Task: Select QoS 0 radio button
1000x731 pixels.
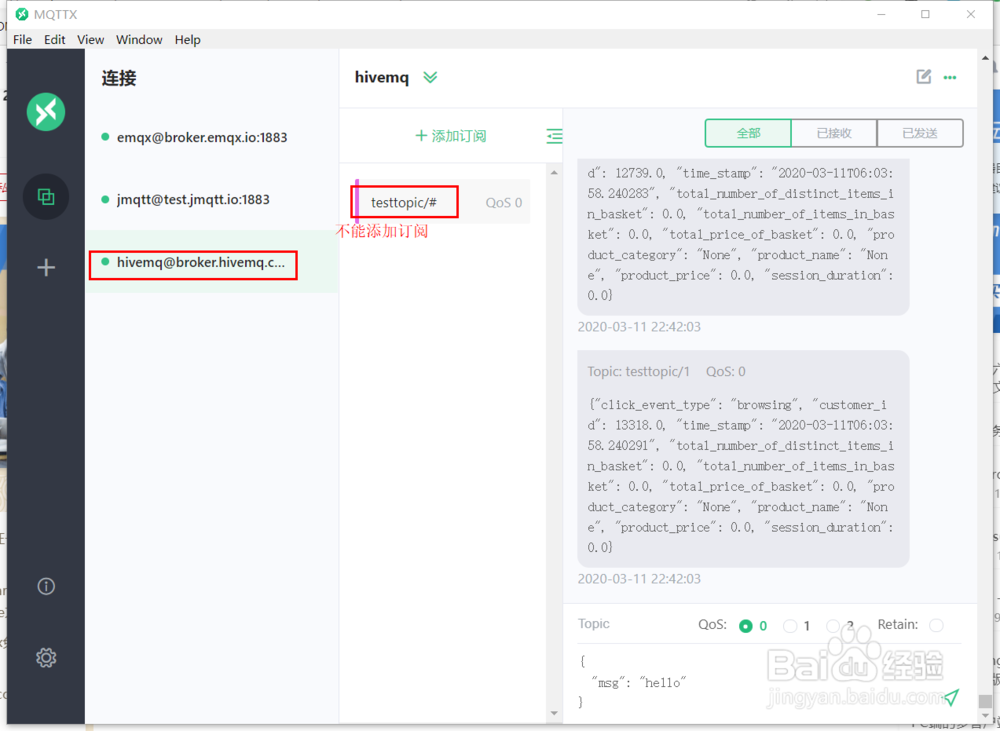Action: (x=745, y=626)
